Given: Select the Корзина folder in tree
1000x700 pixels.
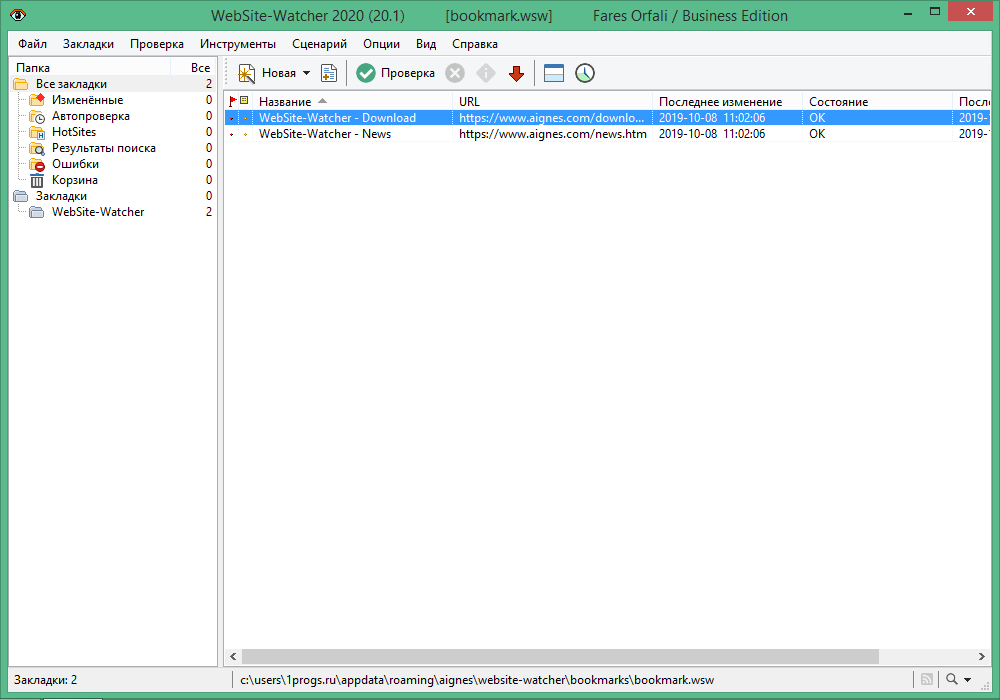Looking at the screenshot, I should point(74,180).
